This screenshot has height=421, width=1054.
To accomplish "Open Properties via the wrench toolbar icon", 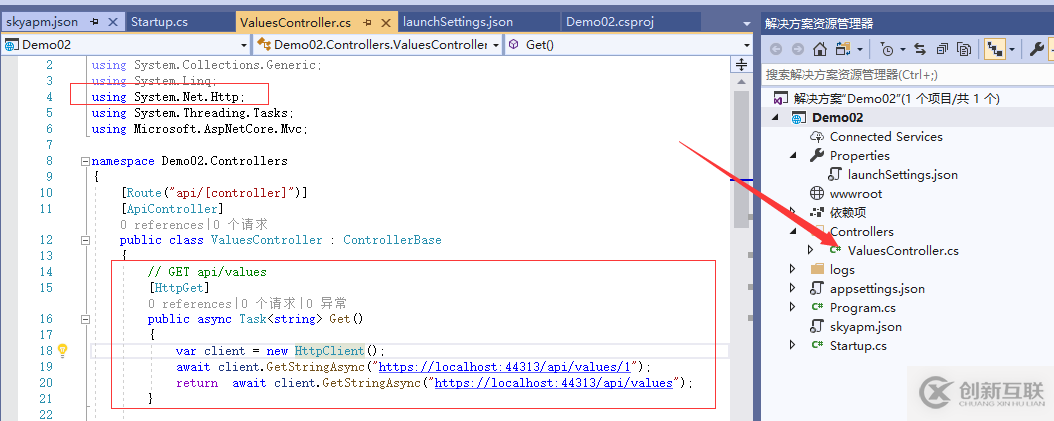I will click(1036, 49).
